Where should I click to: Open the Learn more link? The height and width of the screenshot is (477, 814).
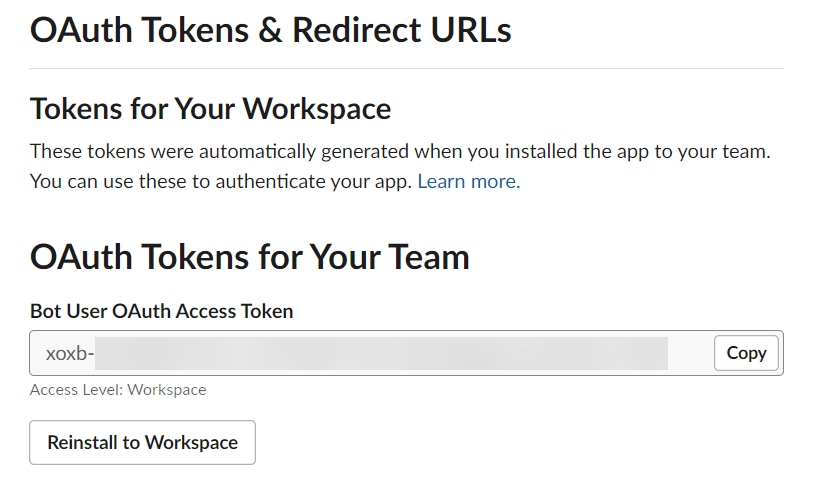(468, 182)
